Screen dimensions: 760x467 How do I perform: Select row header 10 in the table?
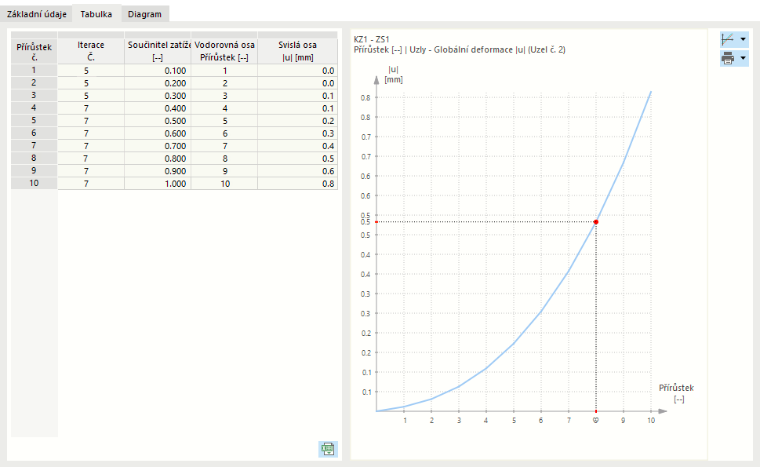(x=34, y=183)
